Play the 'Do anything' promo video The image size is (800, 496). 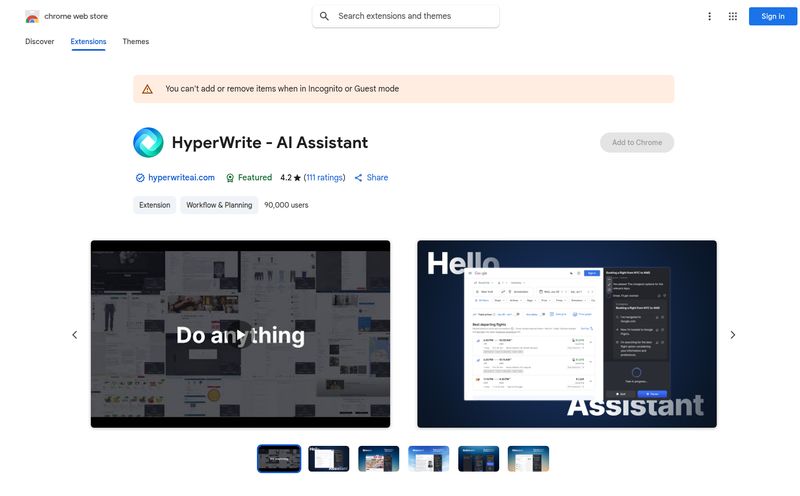click(x=240, y=335)
